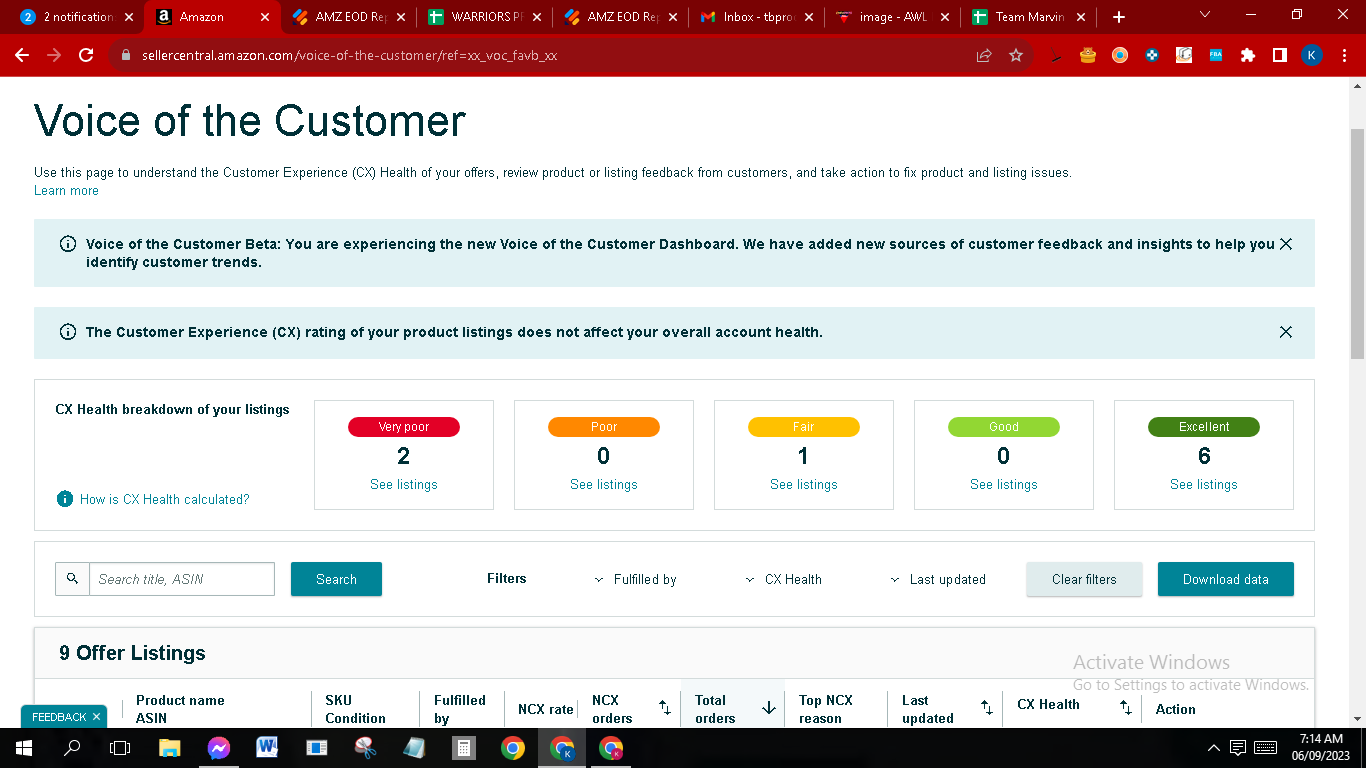The width and height of the screenshot is (1366, 768).
Task: Switch to the Gmail Inbox tab
Action: [x=757, y=17]
